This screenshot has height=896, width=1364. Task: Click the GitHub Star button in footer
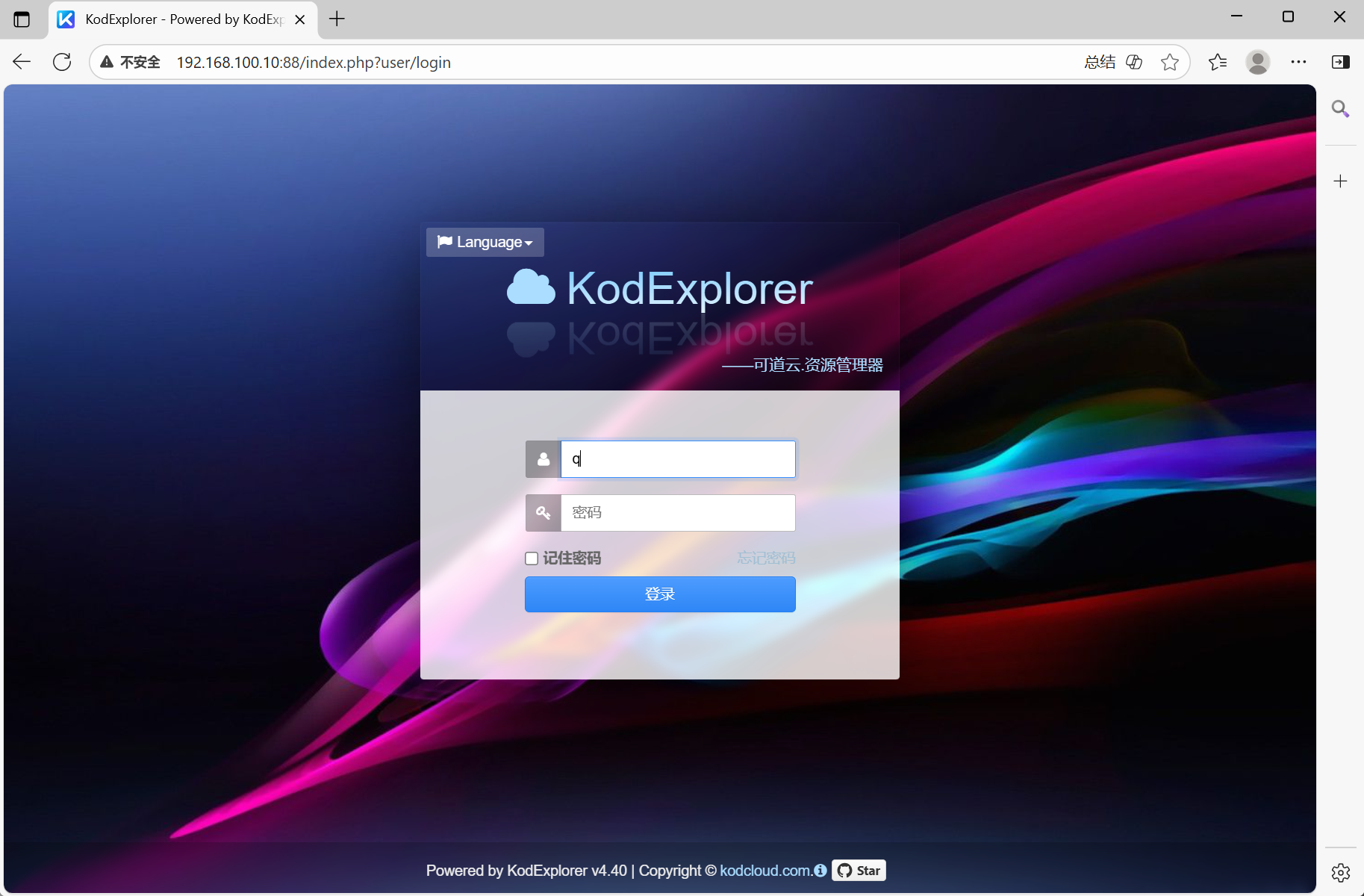point(859,871)
